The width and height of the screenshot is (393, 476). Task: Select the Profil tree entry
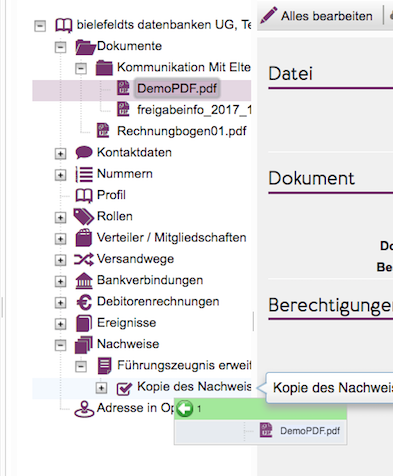(x=111, y=195)
